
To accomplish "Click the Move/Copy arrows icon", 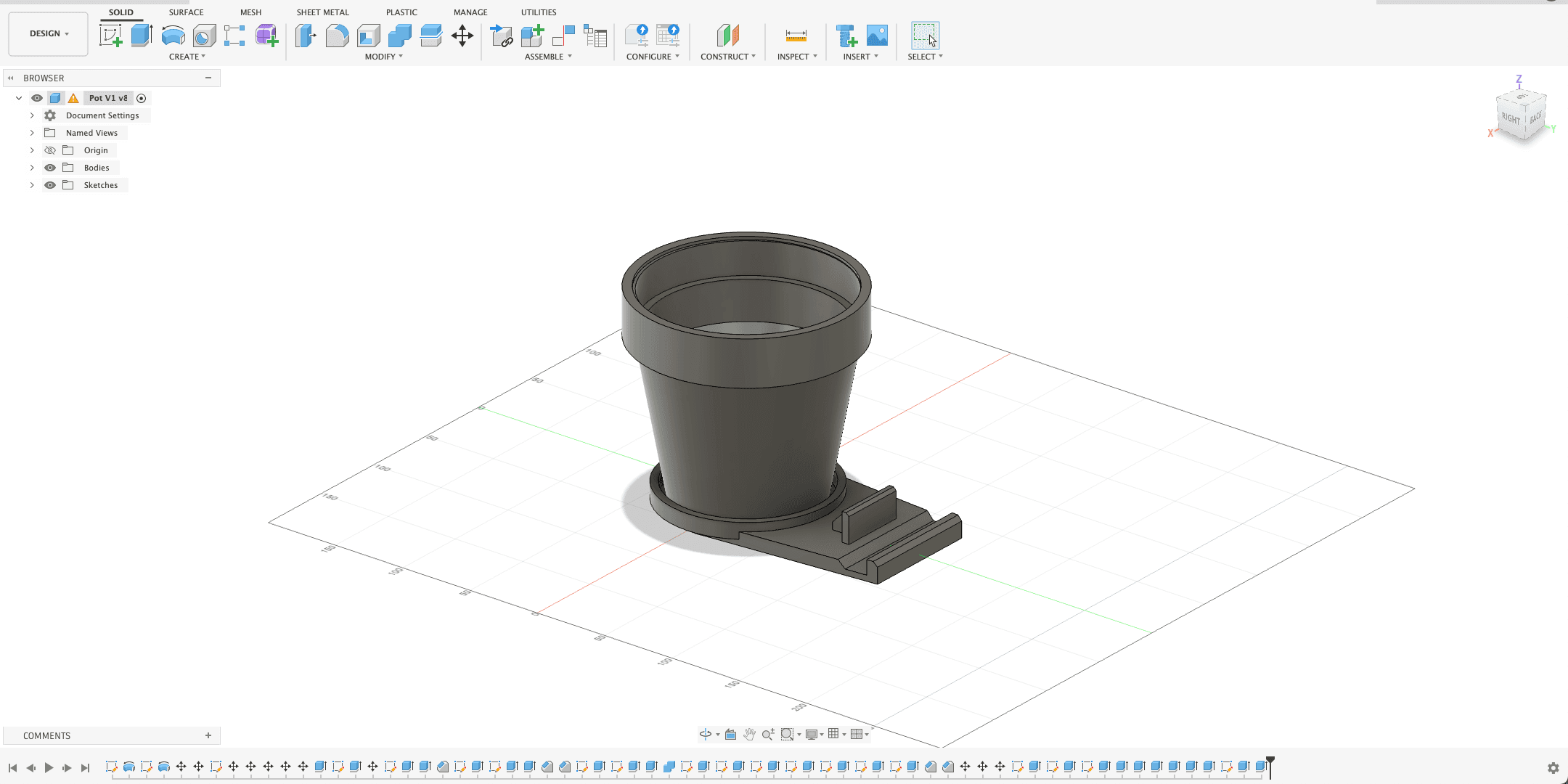I will pos(462,35).
